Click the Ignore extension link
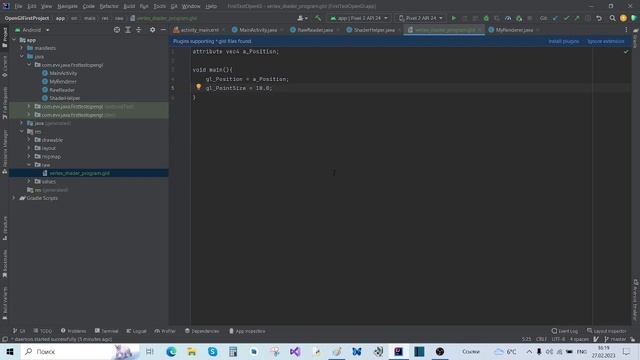The width and height of the screenshot is (640, 360). tap(606, 41)
